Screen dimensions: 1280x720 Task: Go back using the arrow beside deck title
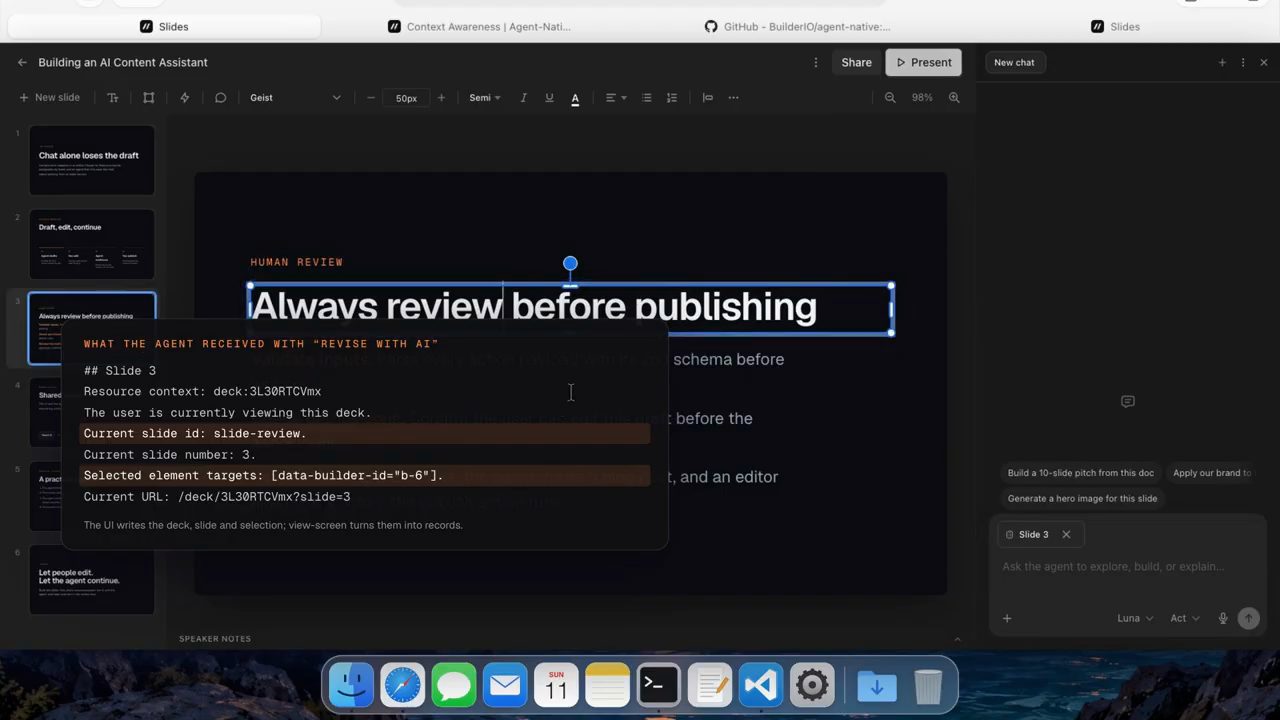(x=22, y=62)
